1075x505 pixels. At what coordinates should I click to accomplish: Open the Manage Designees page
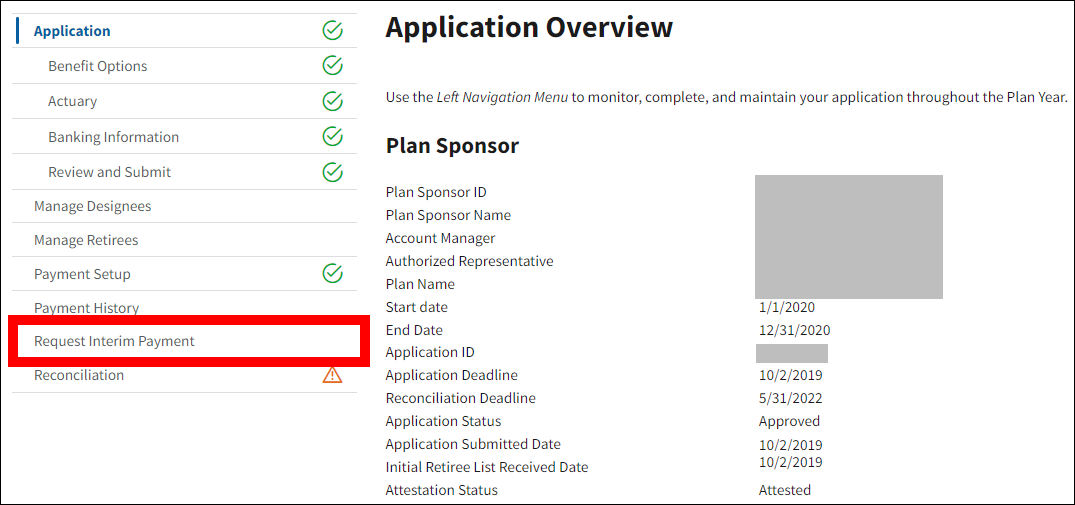pyautogui.click(x=92, y=206)
